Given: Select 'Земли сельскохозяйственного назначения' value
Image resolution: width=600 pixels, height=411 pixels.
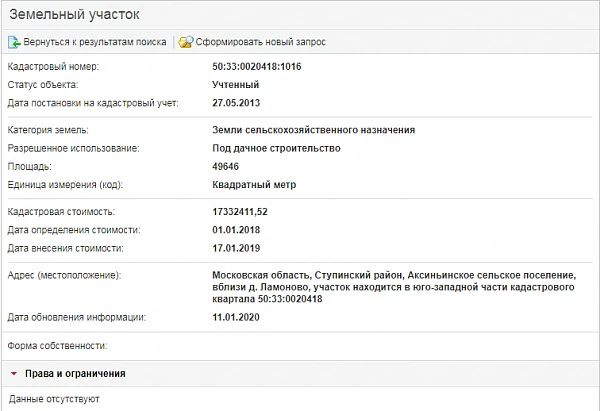Looking at the screenshot, I should 314,130.
